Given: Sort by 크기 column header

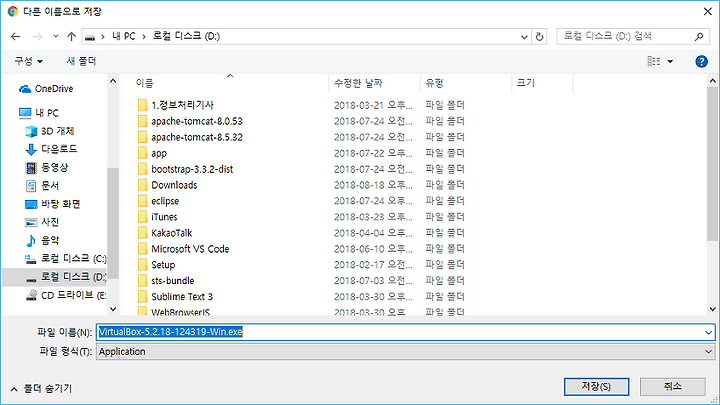Looking at the screenshot, I should pos(526,83).
